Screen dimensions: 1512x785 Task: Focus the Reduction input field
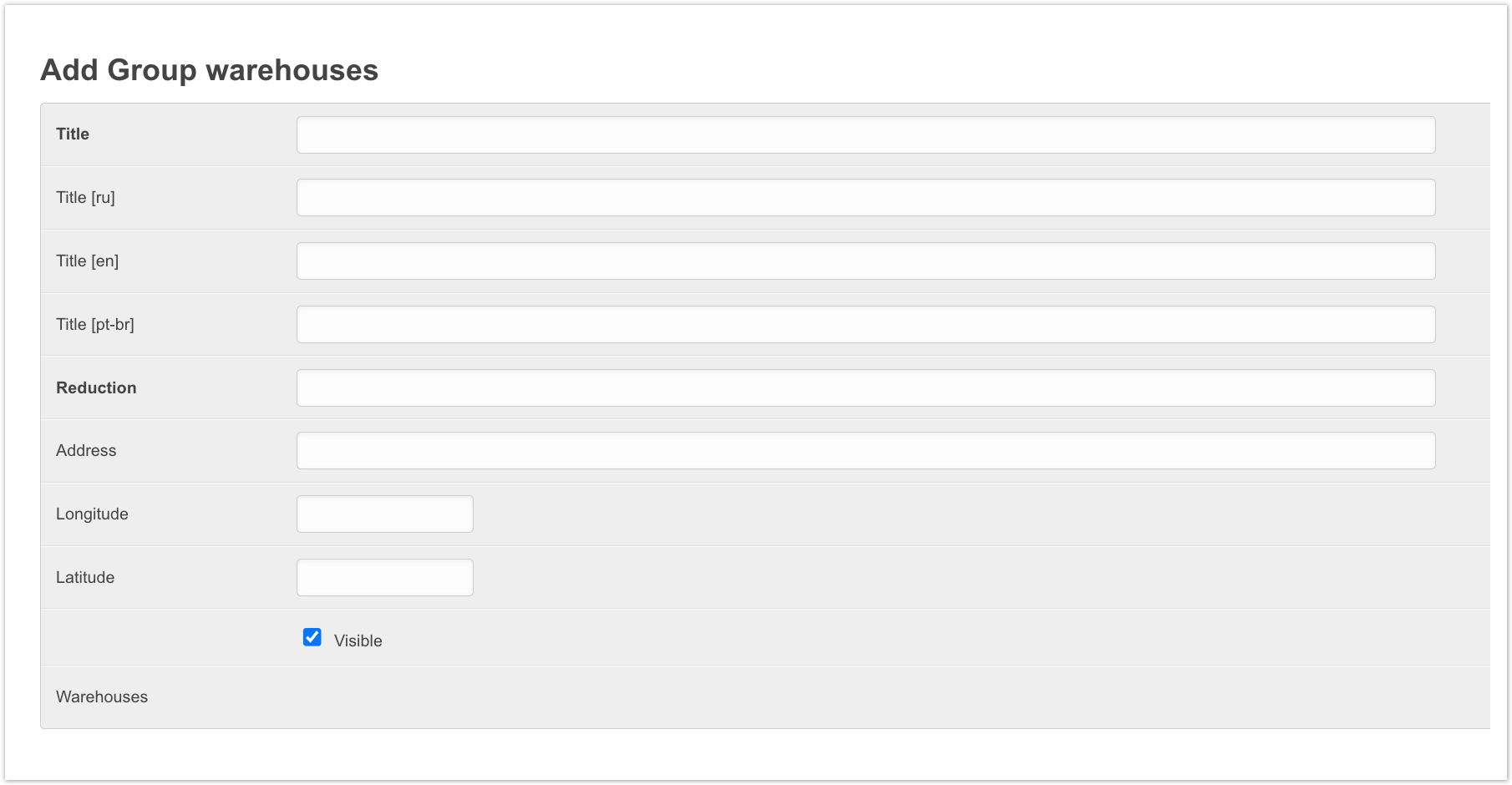click(x=865, y=388)
